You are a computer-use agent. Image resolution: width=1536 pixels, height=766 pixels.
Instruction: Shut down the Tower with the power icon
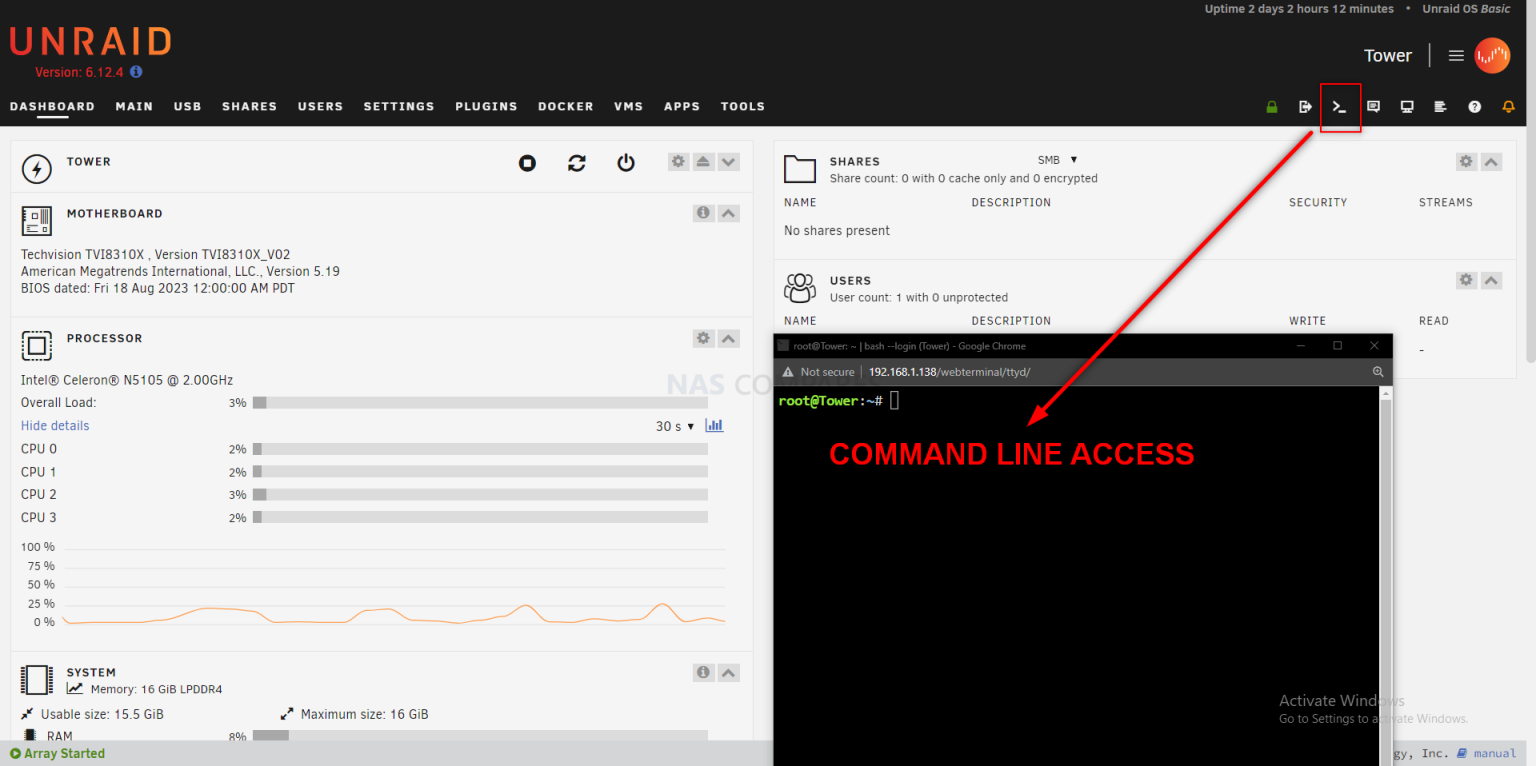(626, 163)
